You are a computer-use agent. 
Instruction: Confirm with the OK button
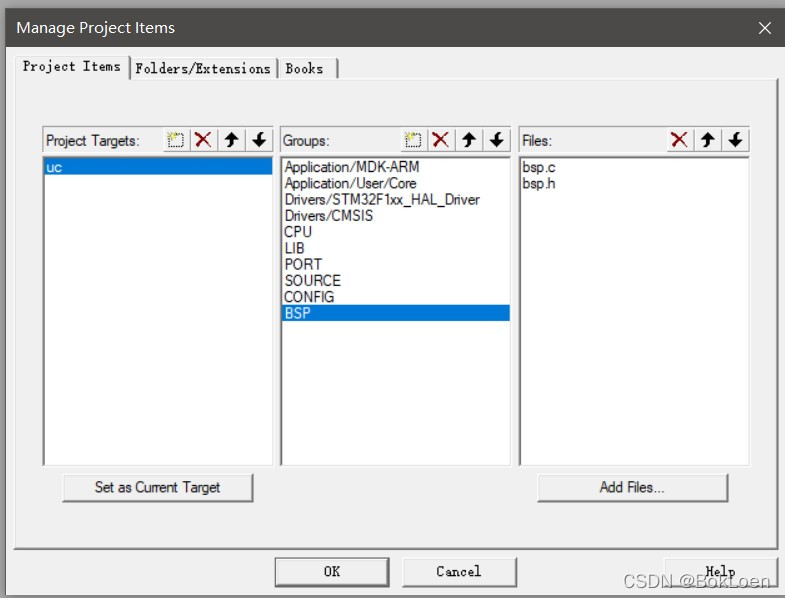332,571
